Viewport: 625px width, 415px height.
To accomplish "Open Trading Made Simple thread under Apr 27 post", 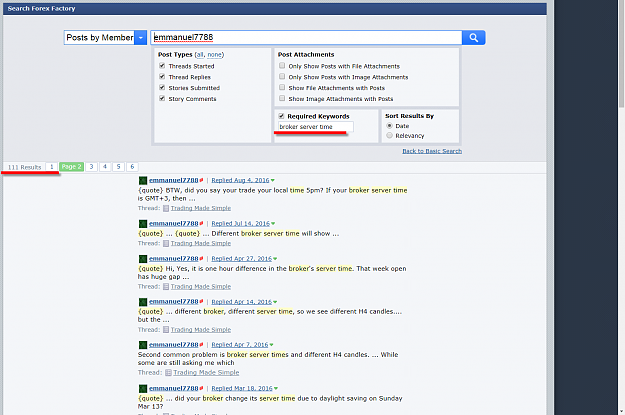I will (x=201, y=287).
